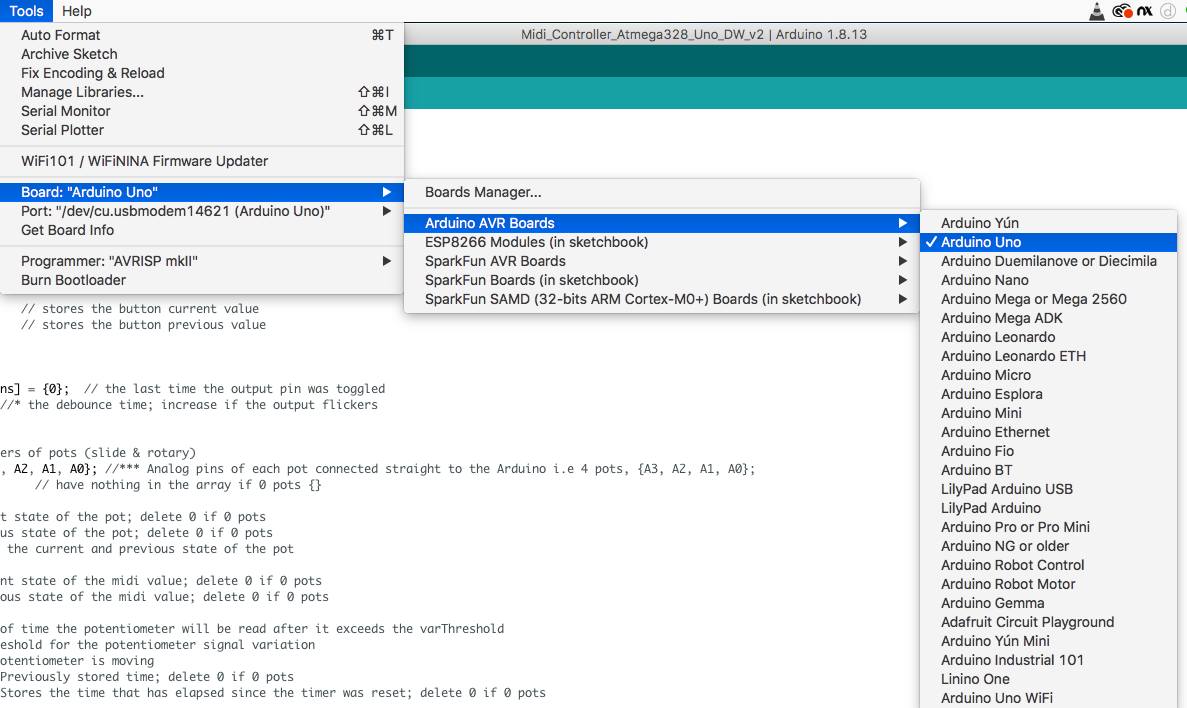Click the cloud icon with red dot in menu bar
This screenshot has height=708, width=1187.
pos(1122,11)
